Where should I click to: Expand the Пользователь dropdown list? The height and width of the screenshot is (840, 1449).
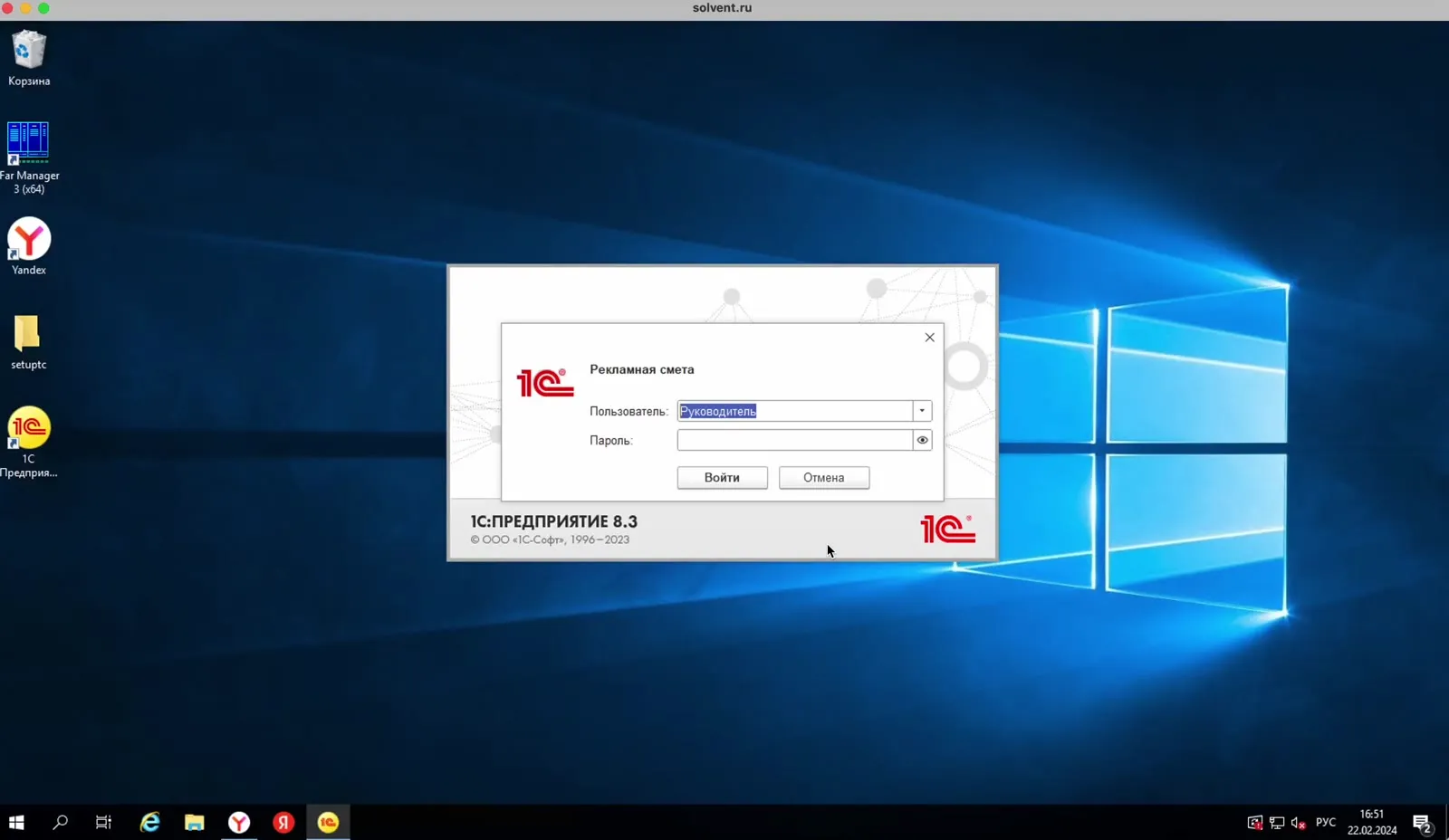tap(922, 411)
